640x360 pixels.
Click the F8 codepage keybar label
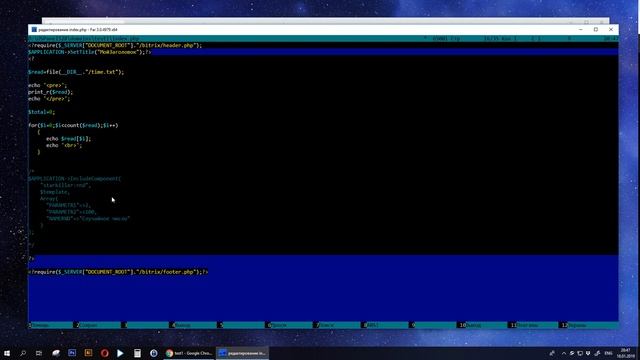384,325
